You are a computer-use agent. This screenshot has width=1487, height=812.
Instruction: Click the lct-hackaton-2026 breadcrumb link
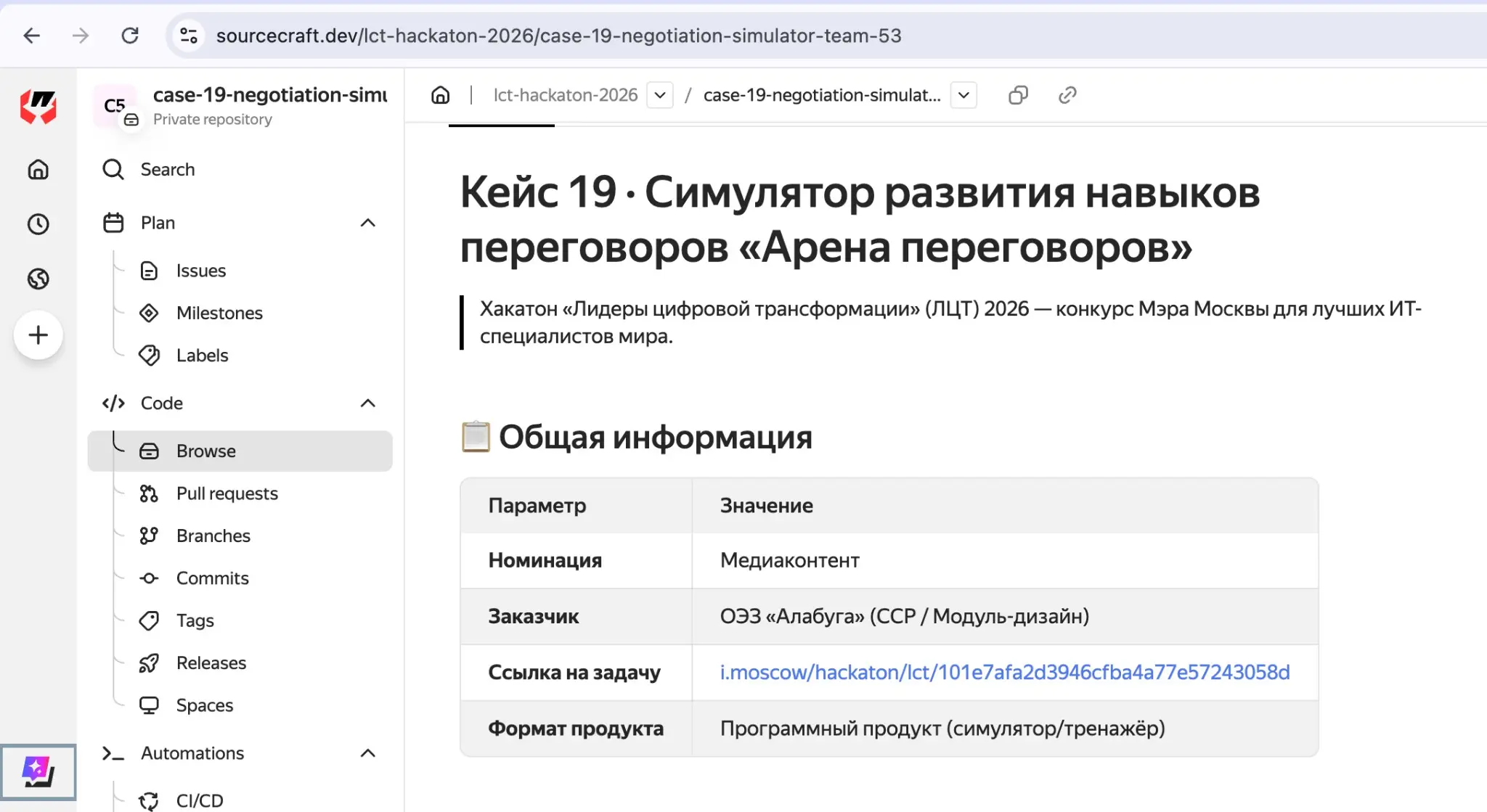click(x=566, y=95)
